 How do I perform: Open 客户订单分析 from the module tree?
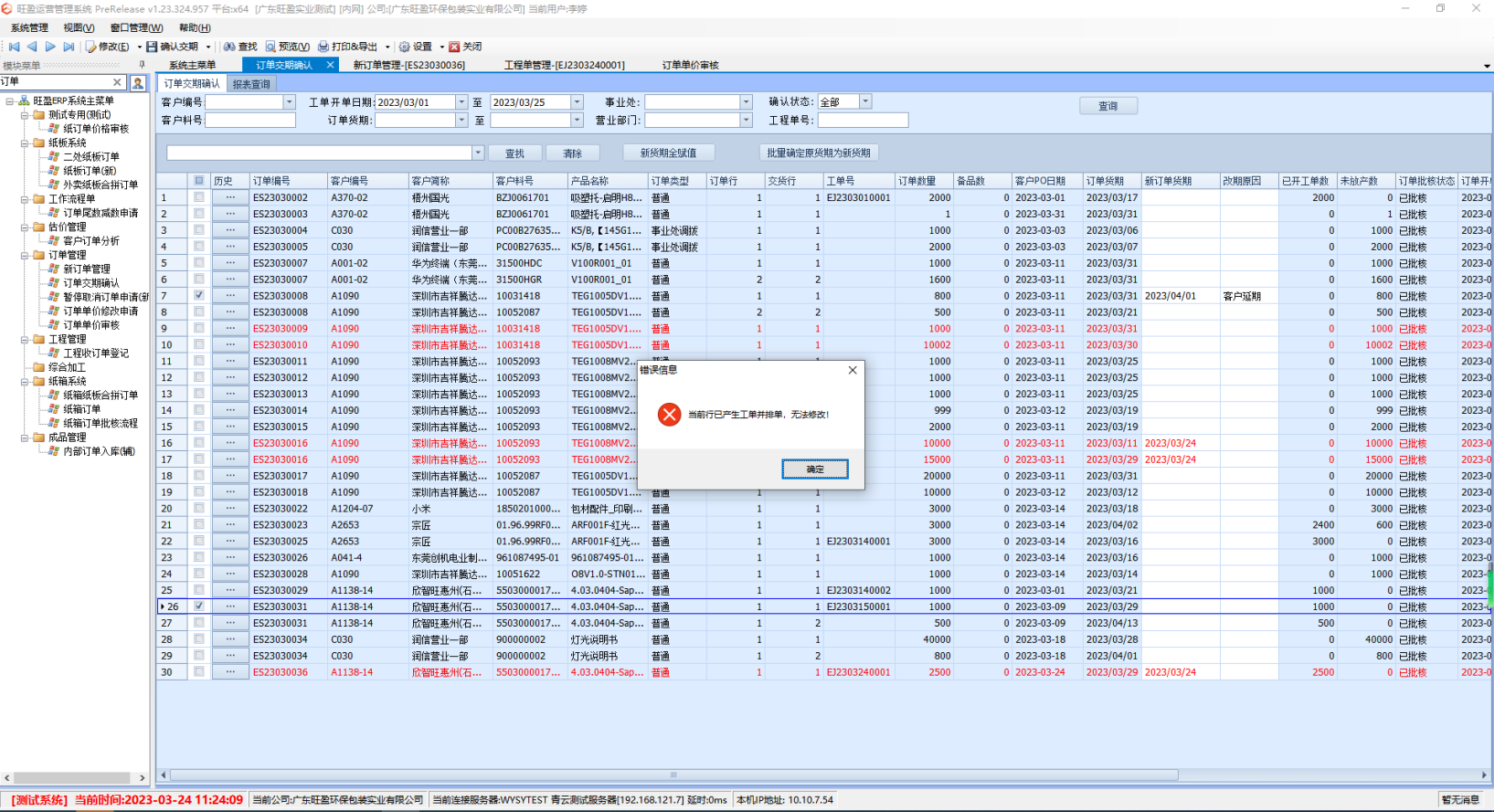(x=91, y=241)
